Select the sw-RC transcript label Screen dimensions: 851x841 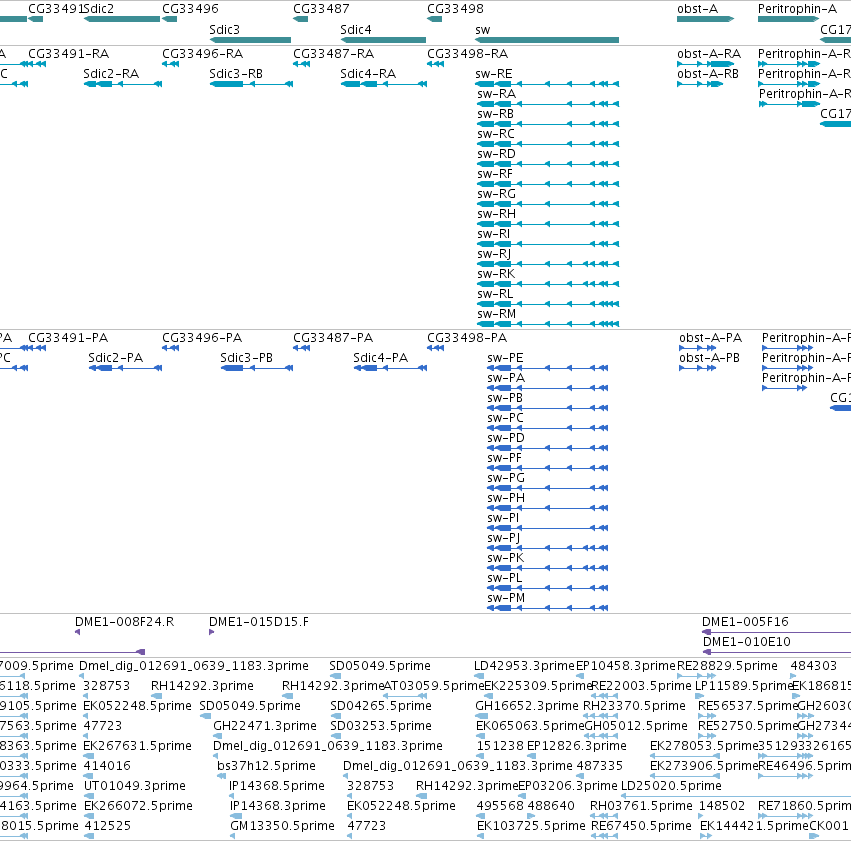[x=496, y=134]
